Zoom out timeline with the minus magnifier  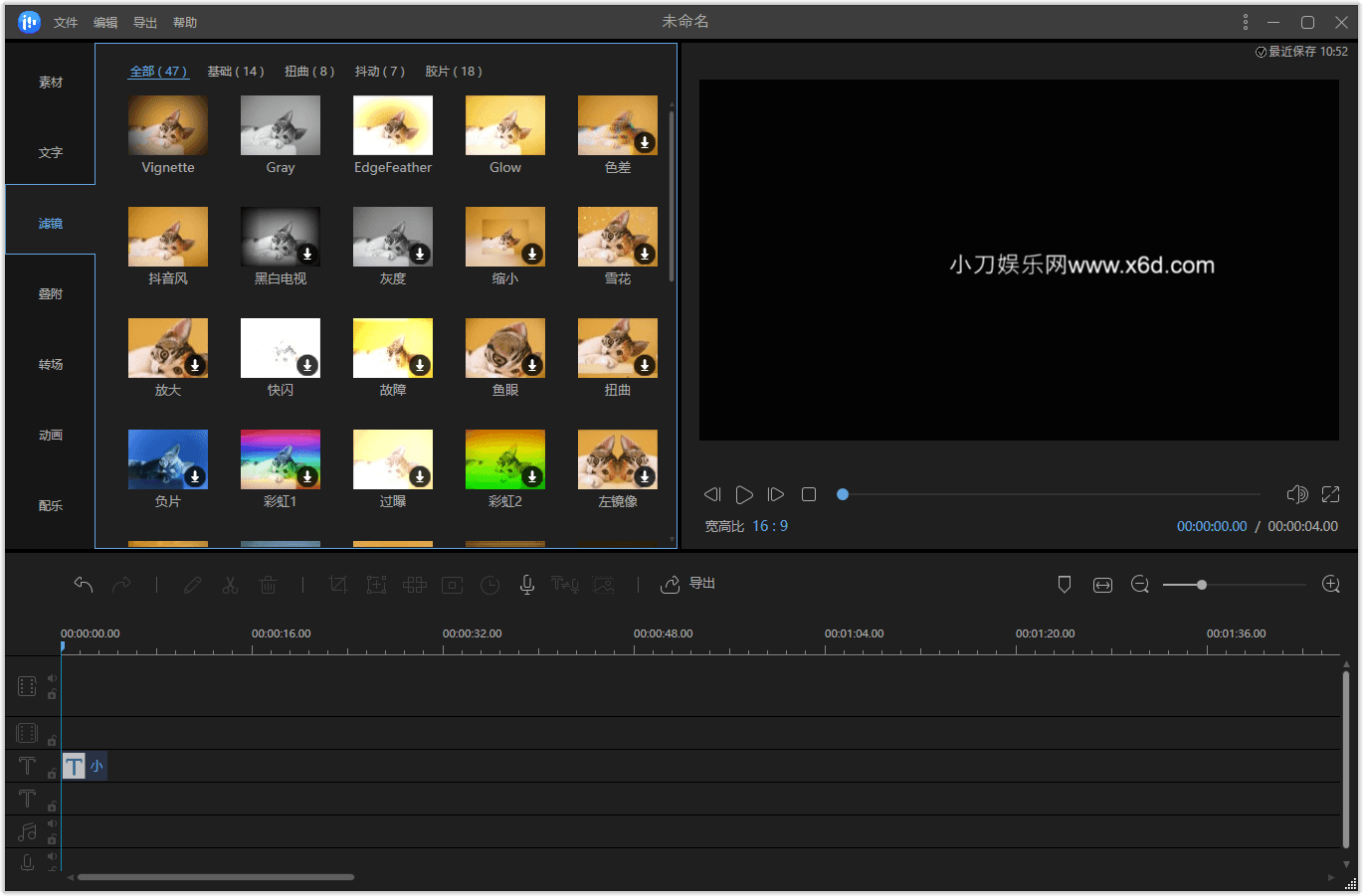click(x=1140, y=585)
